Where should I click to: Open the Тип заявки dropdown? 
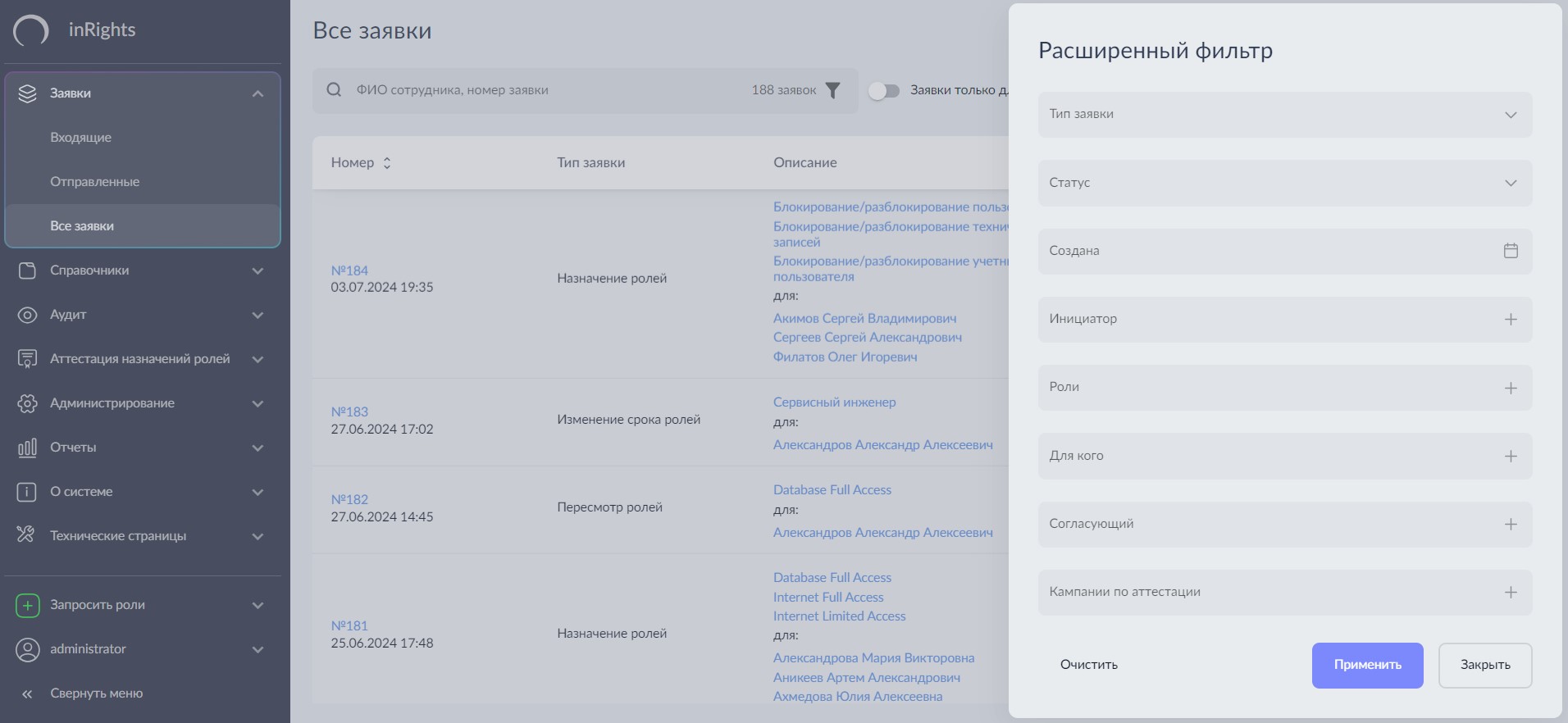(x=1284, y=115)
